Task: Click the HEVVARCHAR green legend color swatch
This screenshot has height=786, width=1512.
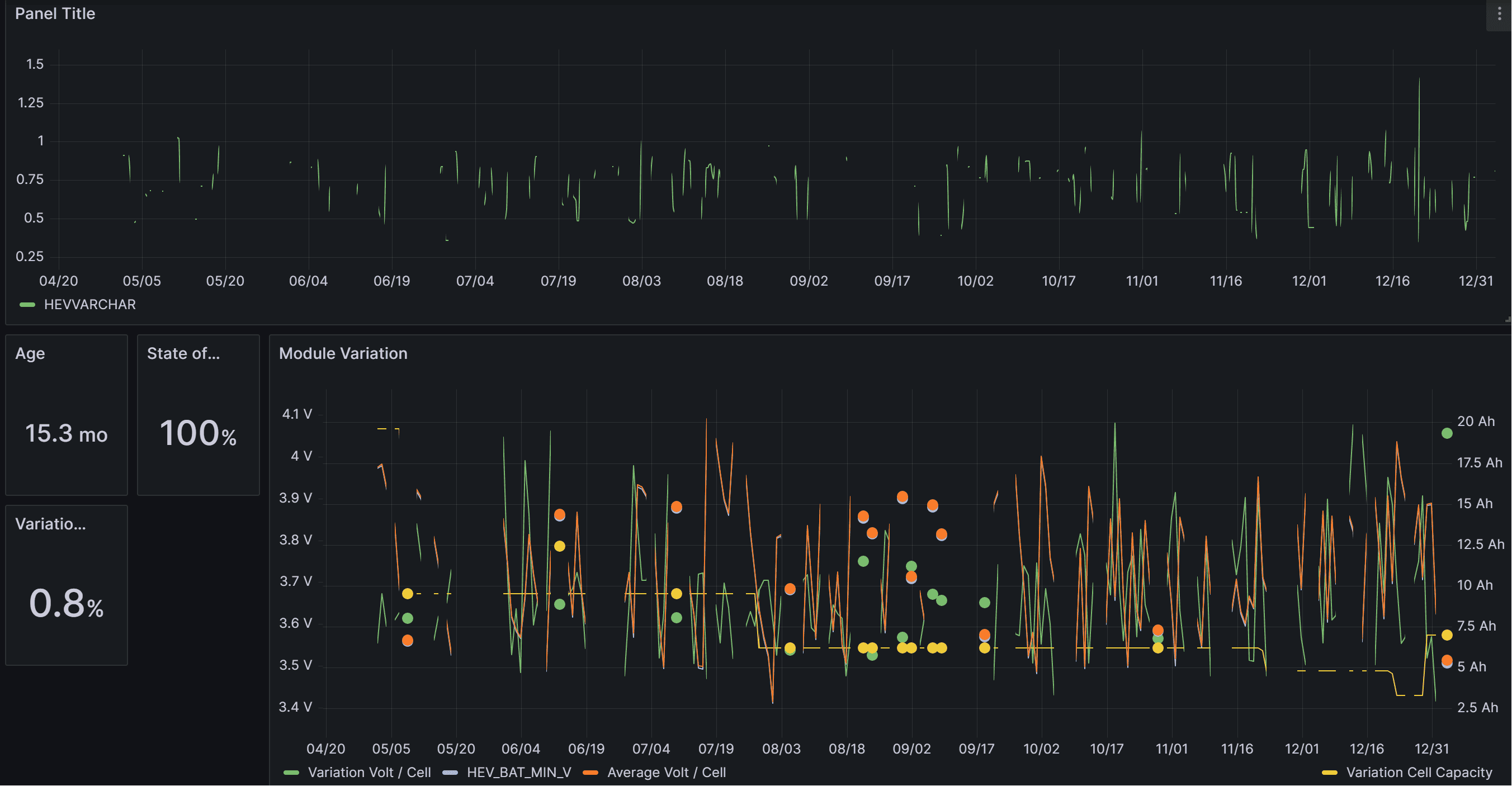Action: (x=27, y=305)
